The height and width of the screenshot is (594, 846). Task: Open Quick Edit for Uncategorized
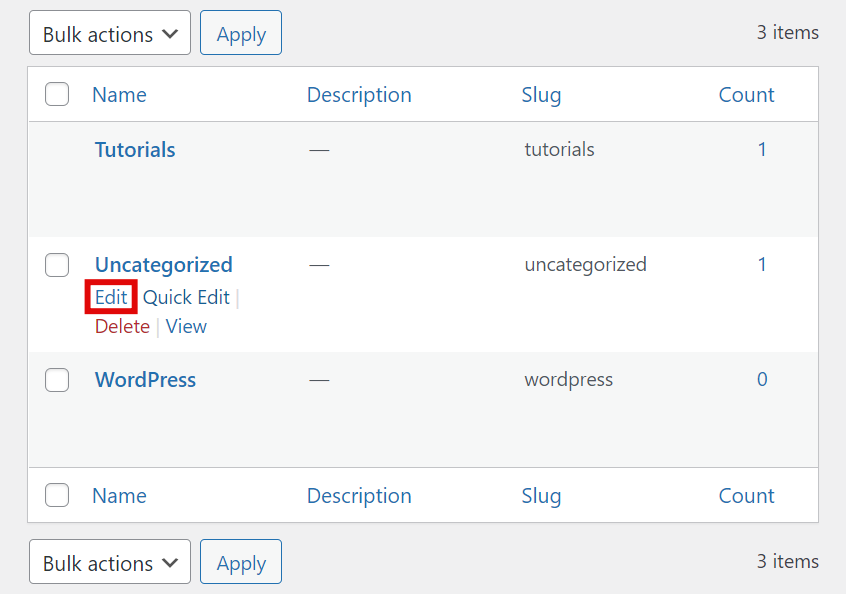(186, 297)
